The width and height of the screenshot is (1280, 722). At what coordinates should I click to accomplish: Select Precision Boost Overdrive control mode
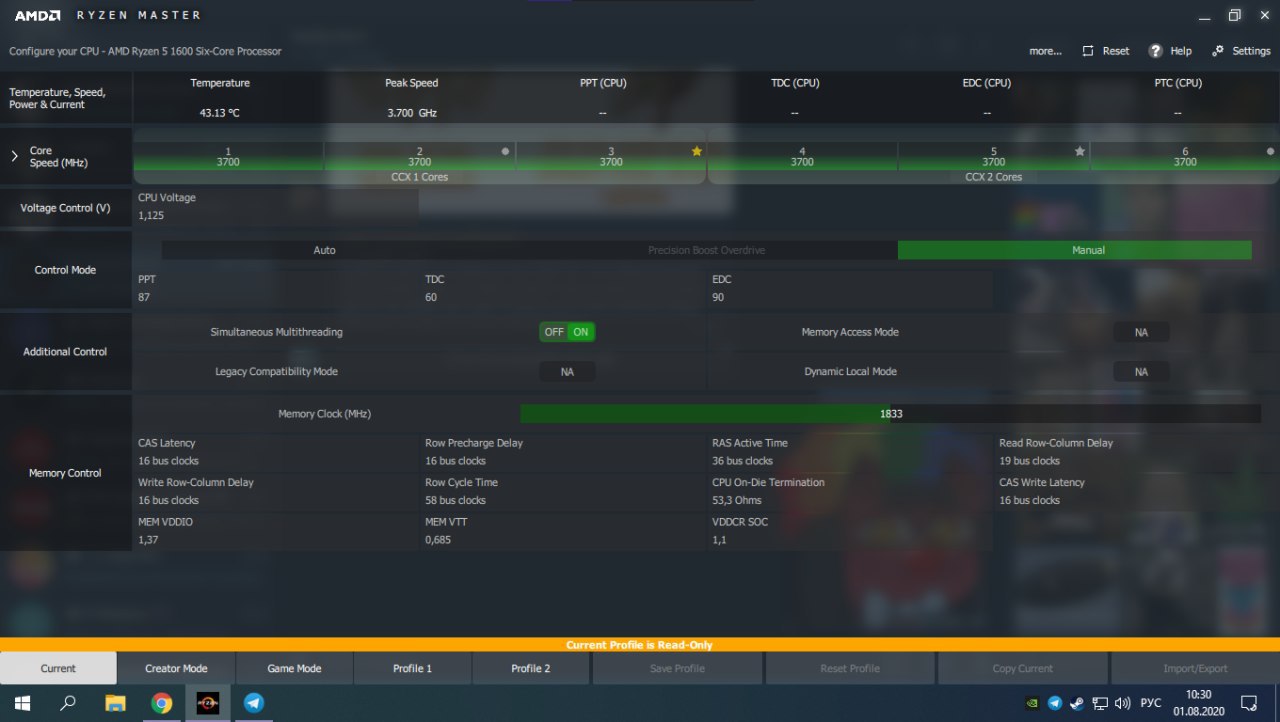click(x=706, y=250)
